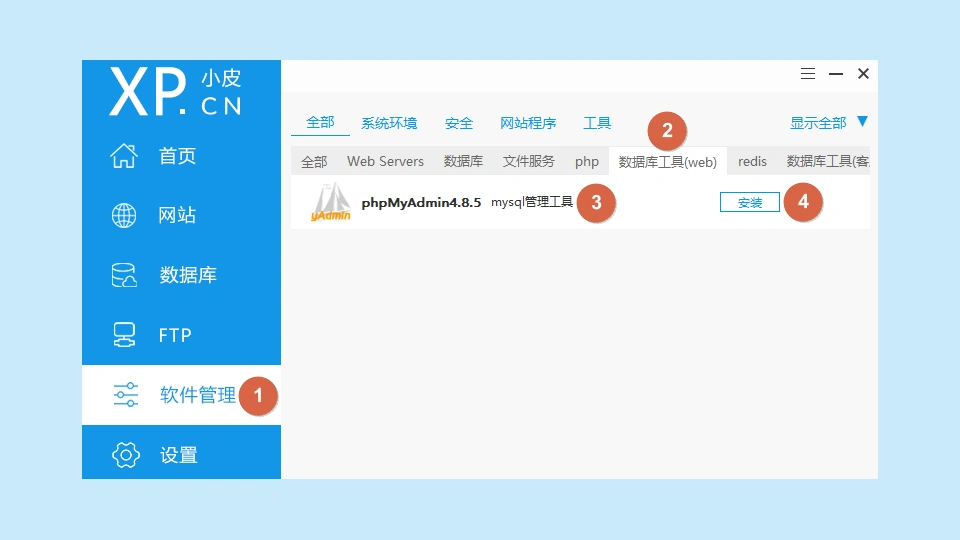Image resolution: width=960 pixels, height=540 pixels.
Task: Click the XP 小皮 logo
Action: (176, 92)
